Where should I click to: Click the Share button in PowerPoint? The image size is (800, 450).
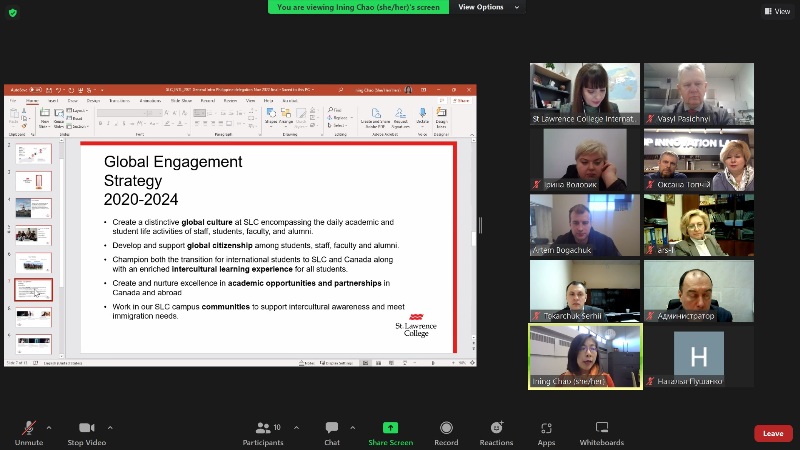pos(461,101)
